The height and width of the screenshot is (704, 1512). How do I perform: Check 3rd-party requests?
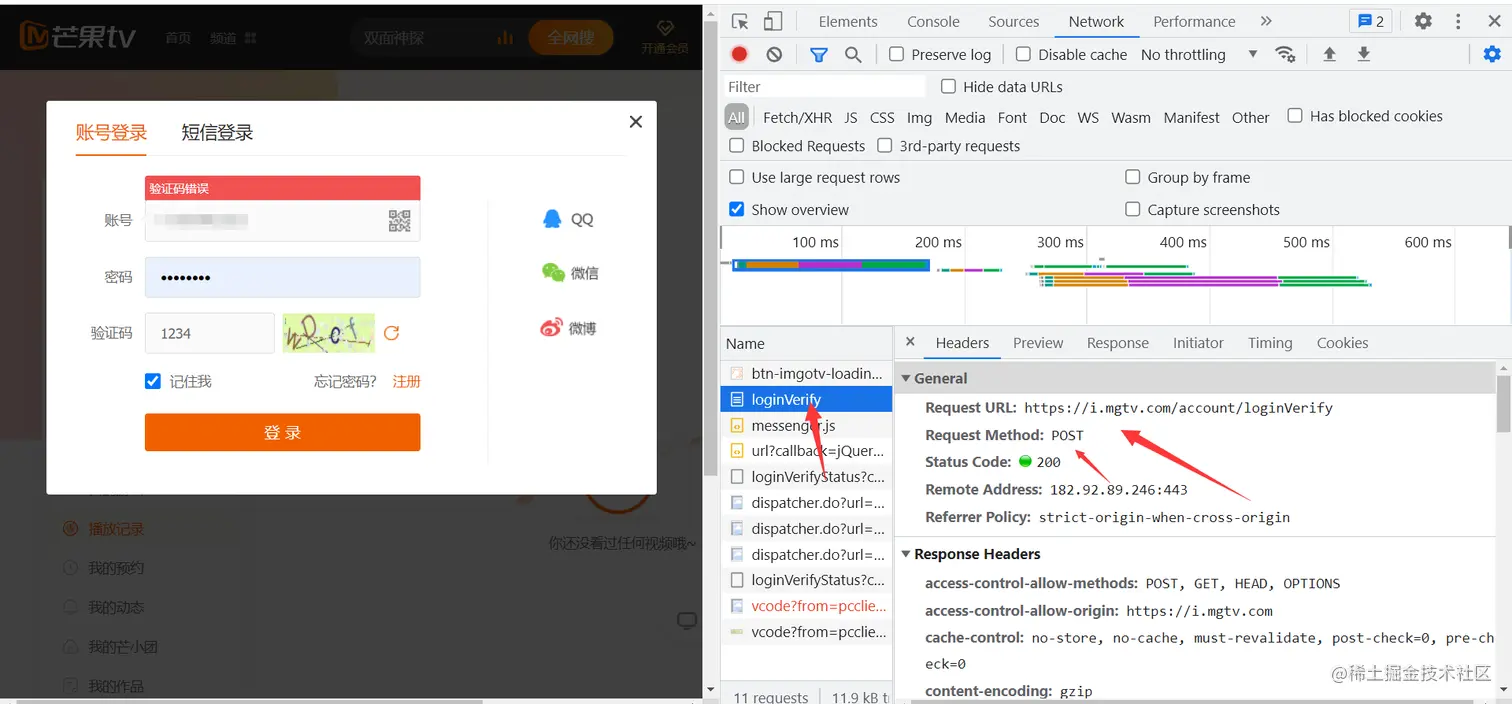pyautogui.click(x=885, y=145)
